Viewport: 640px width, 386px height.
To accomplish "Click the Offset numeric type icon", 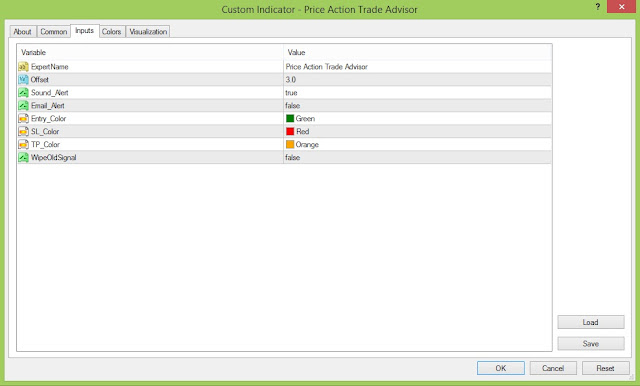I will (23, 80).
